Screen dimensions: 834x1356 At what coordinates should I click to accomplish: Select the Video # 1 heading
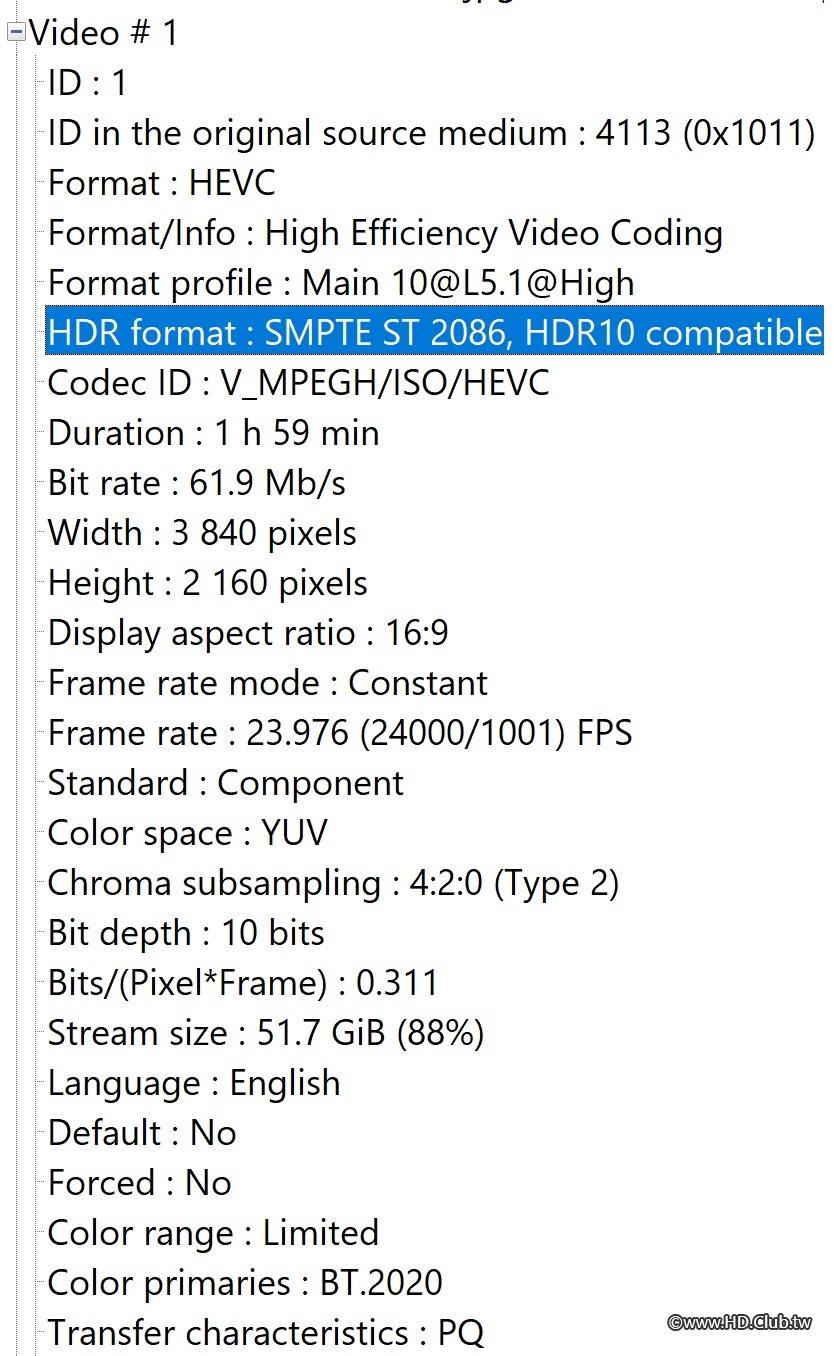[103, 33]
